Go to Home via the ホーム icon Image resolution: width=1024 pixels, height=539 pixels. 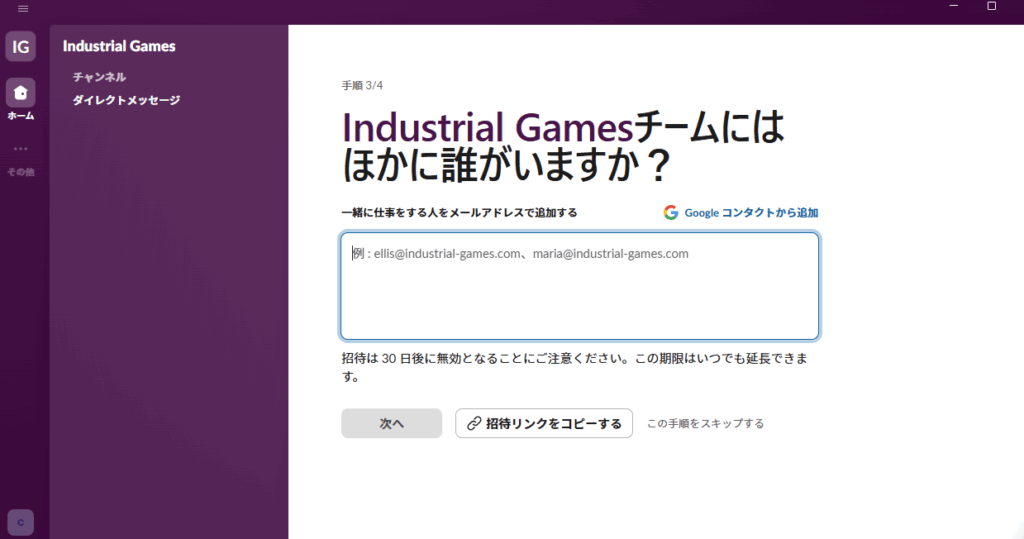[x=21, y=94]
